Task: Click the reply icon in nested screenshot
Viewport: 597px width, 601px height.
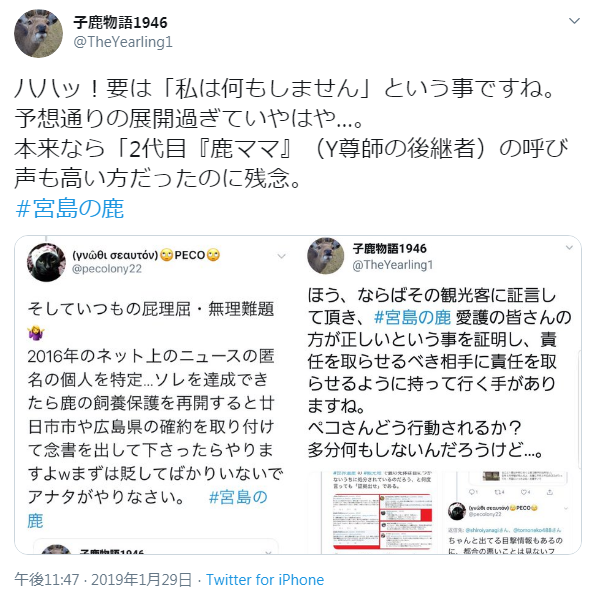Action: (472, 492)
